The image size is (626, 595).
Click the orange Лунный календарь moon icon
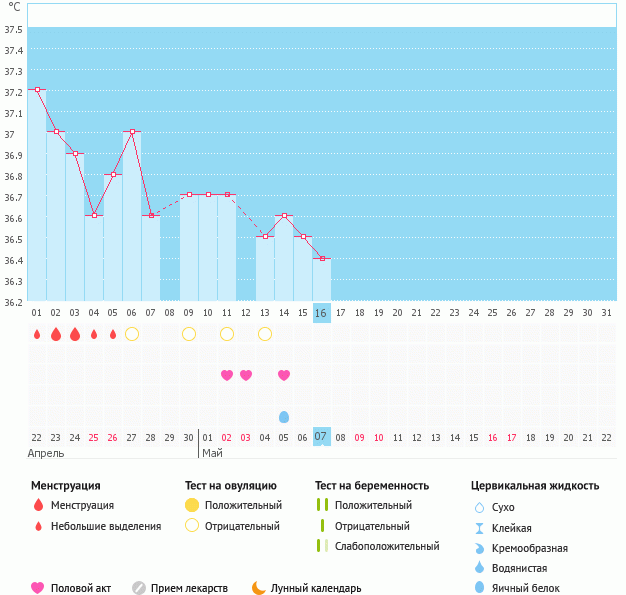tap(259, 588)
